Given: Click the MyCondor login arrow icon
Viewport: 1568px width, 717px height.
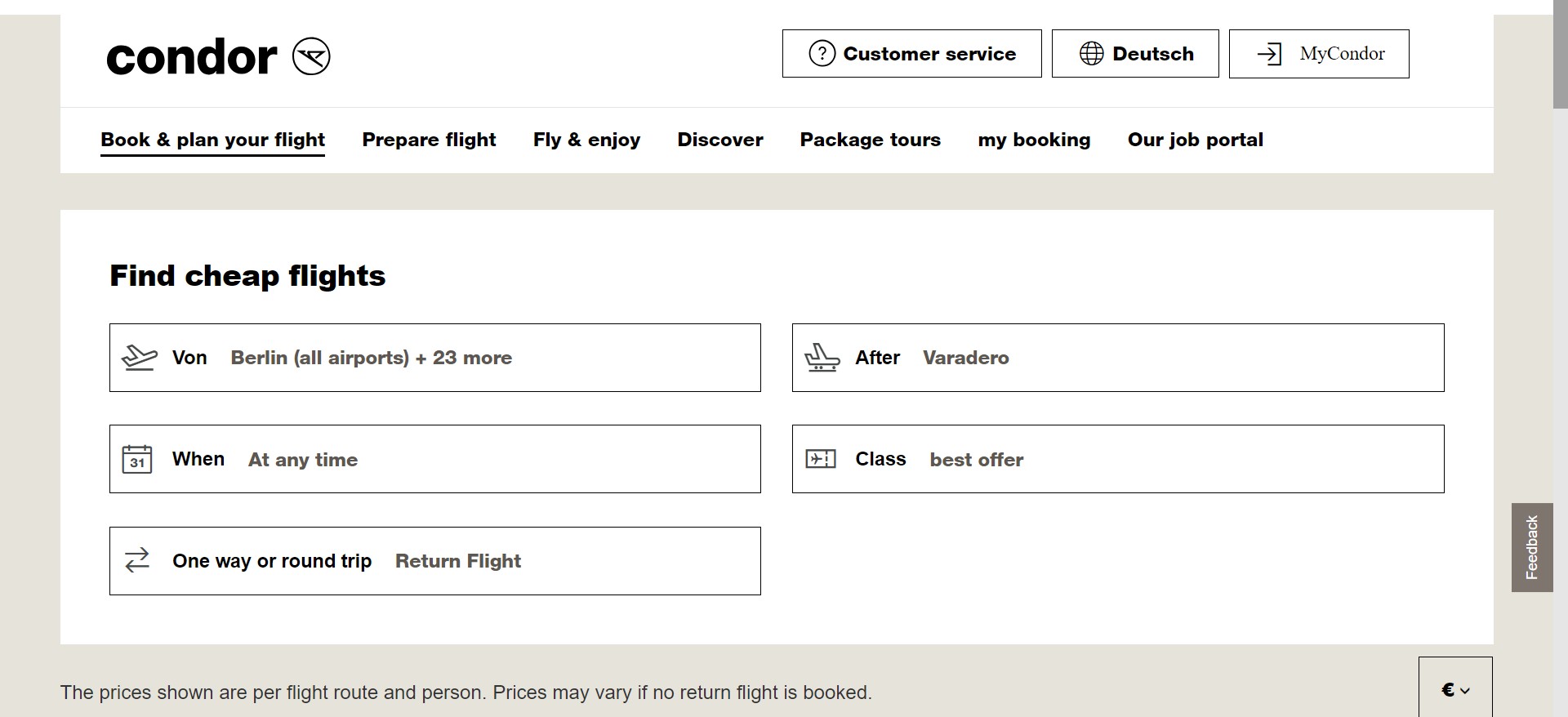Looking at the screenshot, I should pos(1269,54).
